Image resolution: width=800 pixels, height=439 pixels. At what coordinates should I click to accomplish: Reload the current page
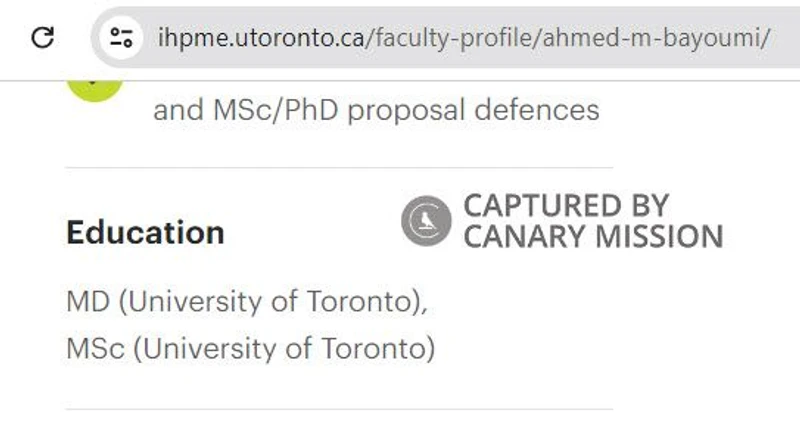click(43, 37)
